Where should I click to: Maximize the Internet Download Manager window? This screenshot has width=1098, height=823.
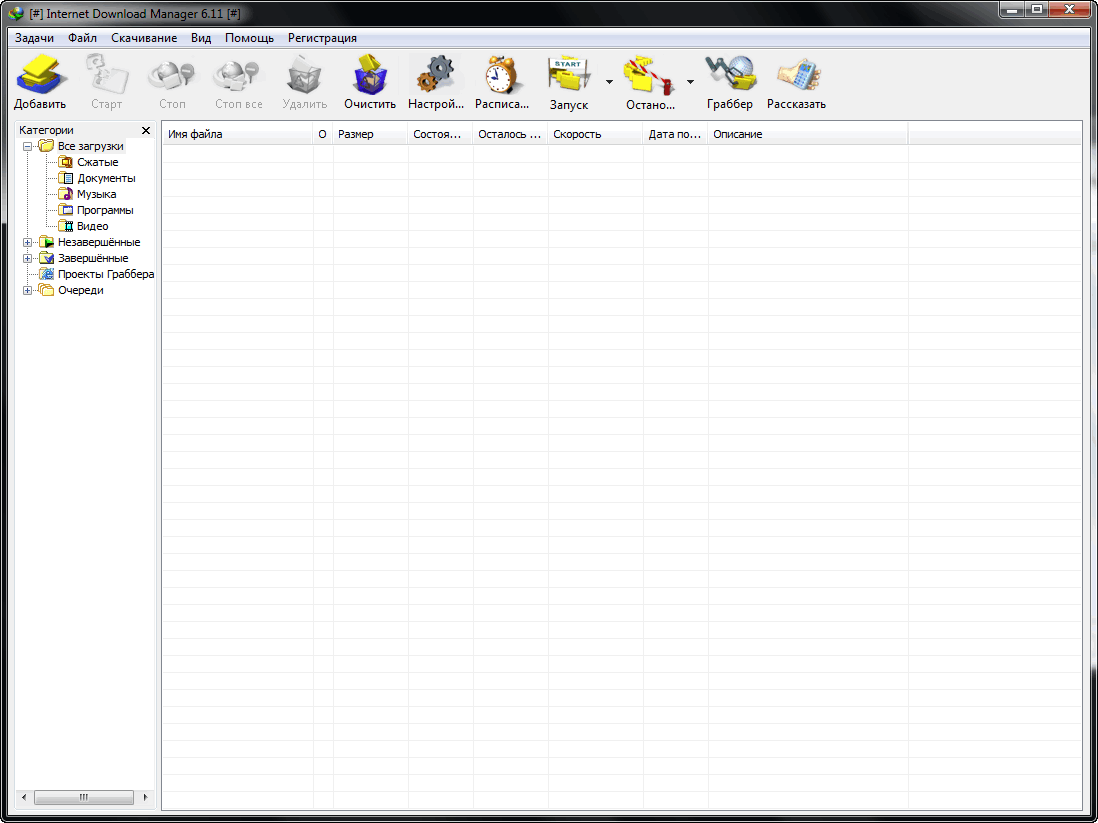[1038, 10]
